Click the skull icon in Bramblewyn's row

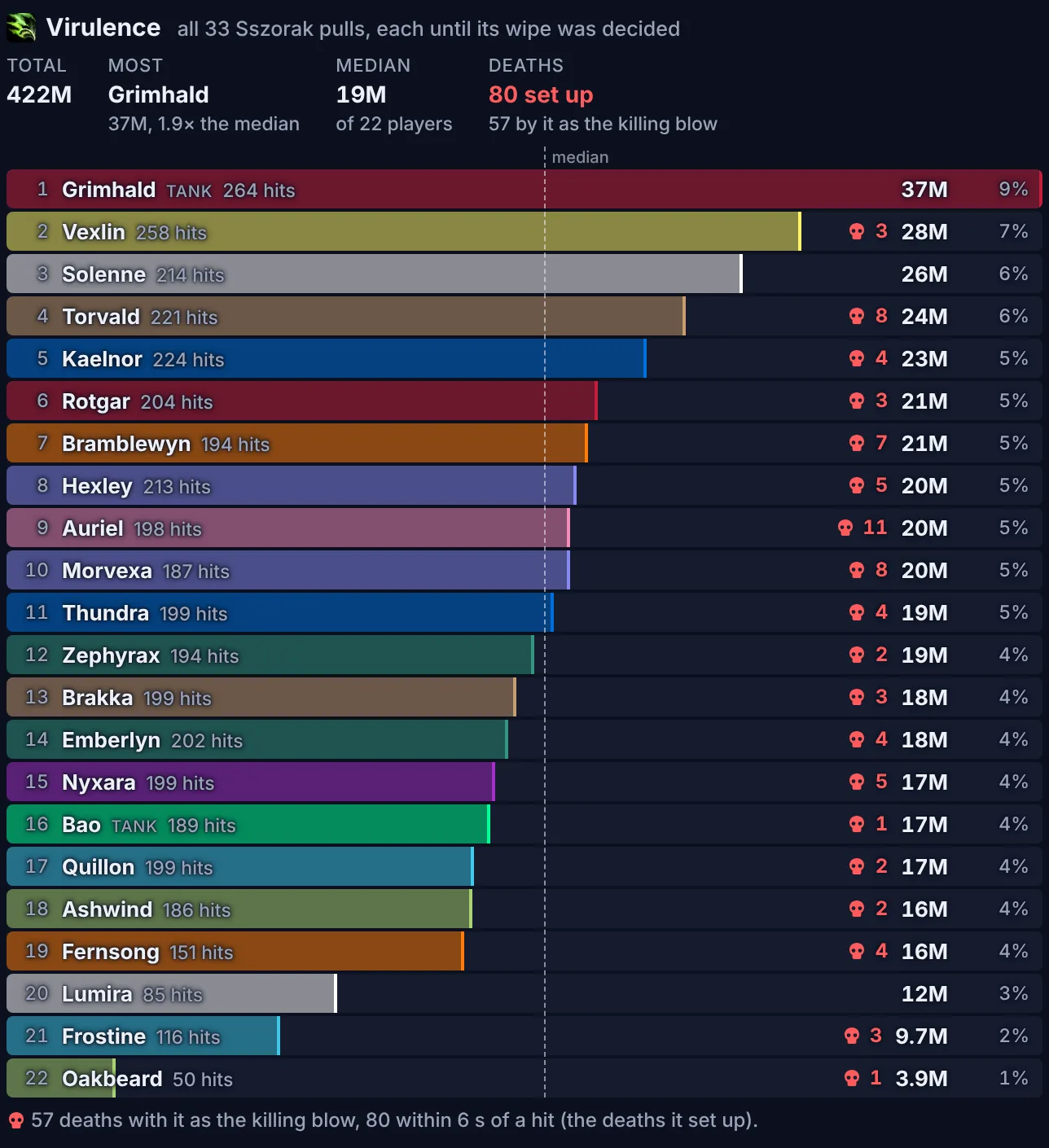tap(857, 443)
